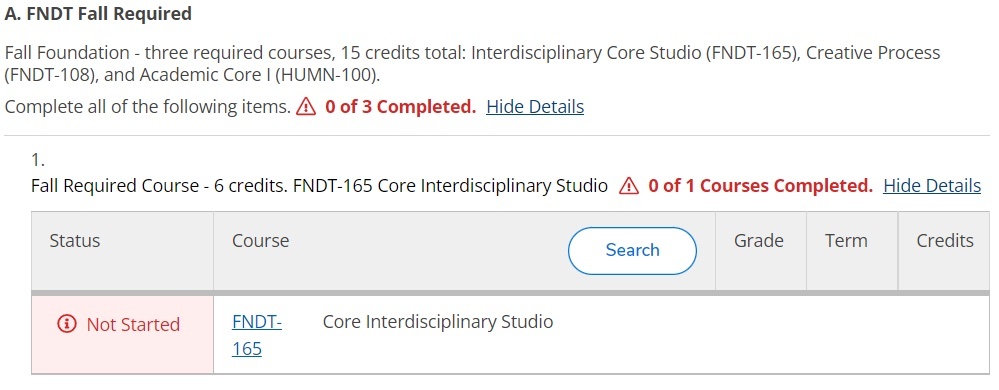Screen dimensions: 999x390
Task: Click the red 0 of 1 Courses Completed text
Action: 760,186
